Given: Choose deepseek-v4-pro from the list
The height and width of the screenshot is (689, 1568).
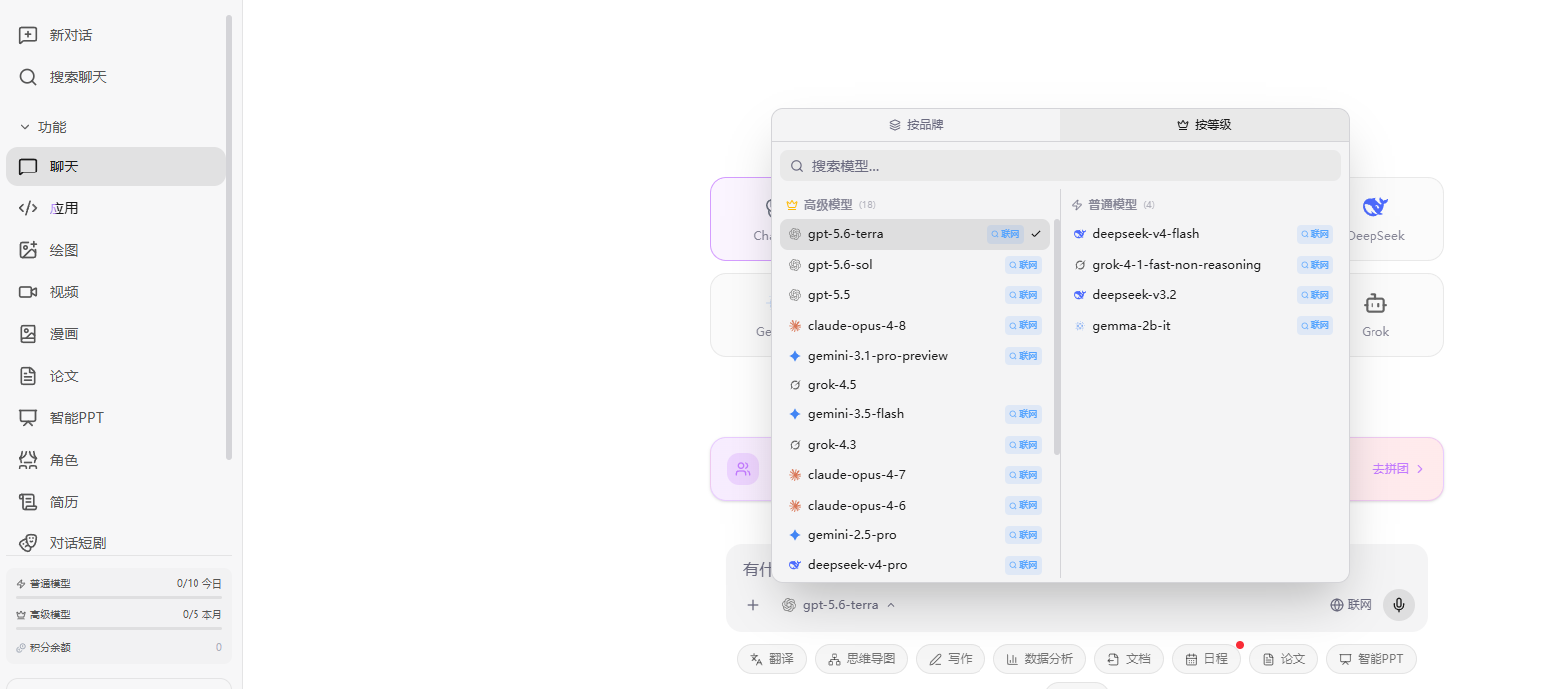Looking at the screenshot, I should click(x=915, y=565).
